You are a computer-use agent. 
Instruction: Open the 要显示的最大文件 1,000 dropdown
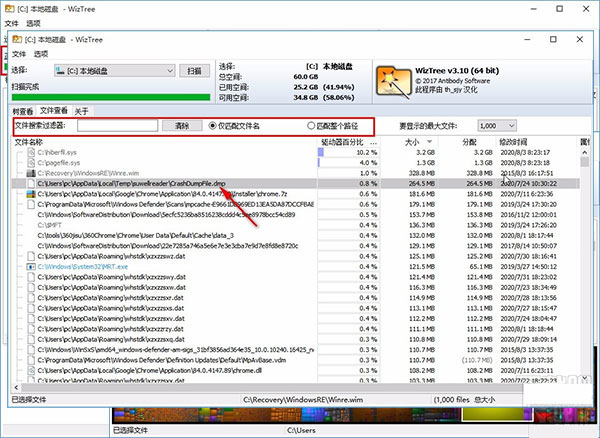(x=497, y=126)
